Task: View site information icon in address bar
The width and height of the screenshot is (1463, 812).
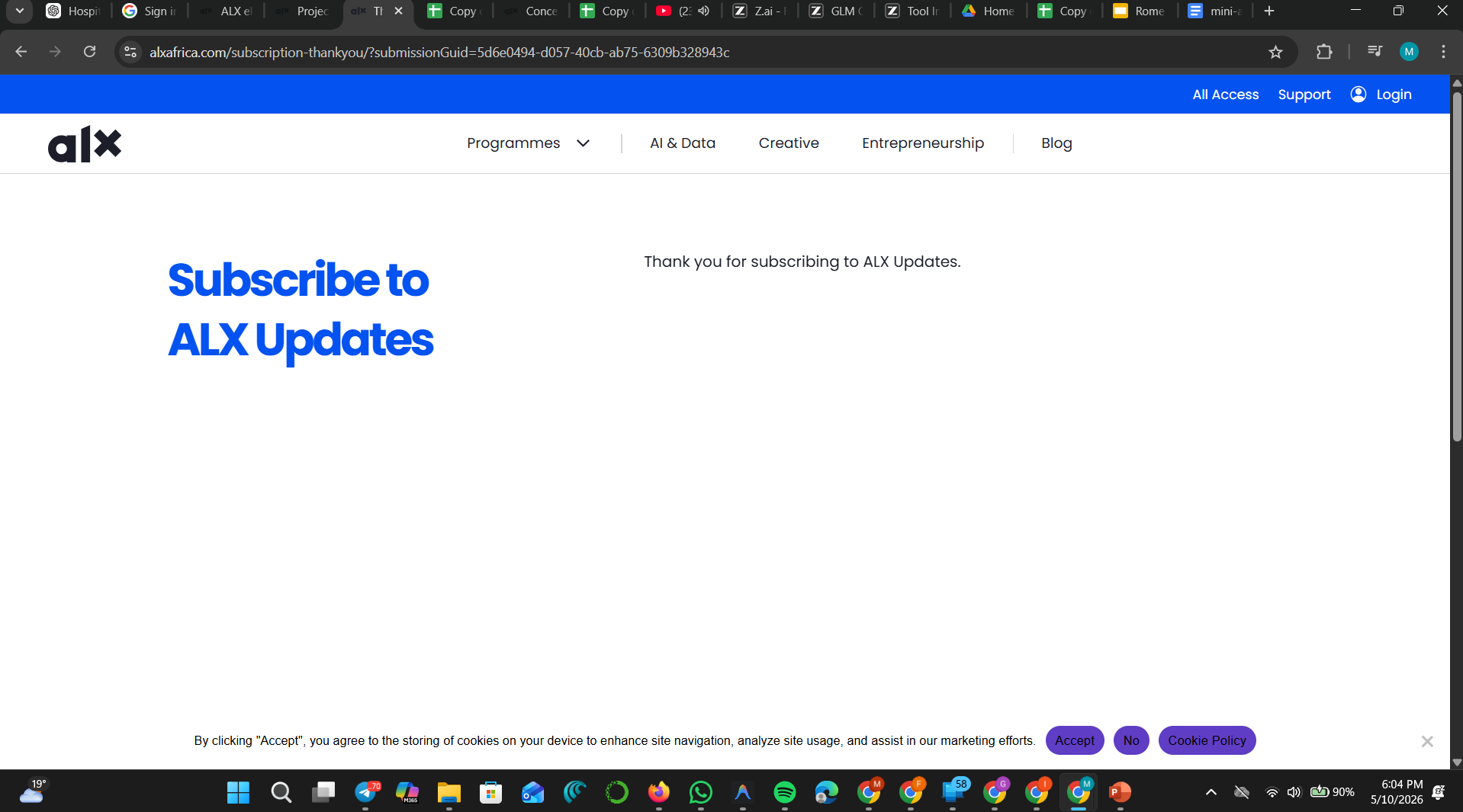Action: click(130, 52)
